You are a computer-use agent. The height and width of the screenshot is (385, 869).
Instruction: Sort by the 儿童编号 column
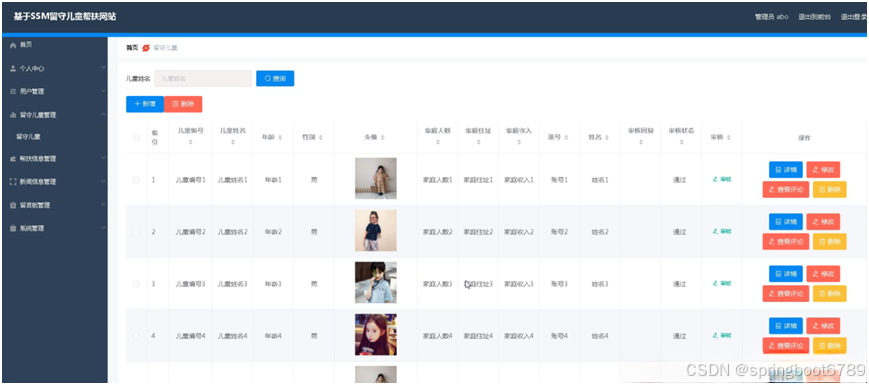point(190,143)
